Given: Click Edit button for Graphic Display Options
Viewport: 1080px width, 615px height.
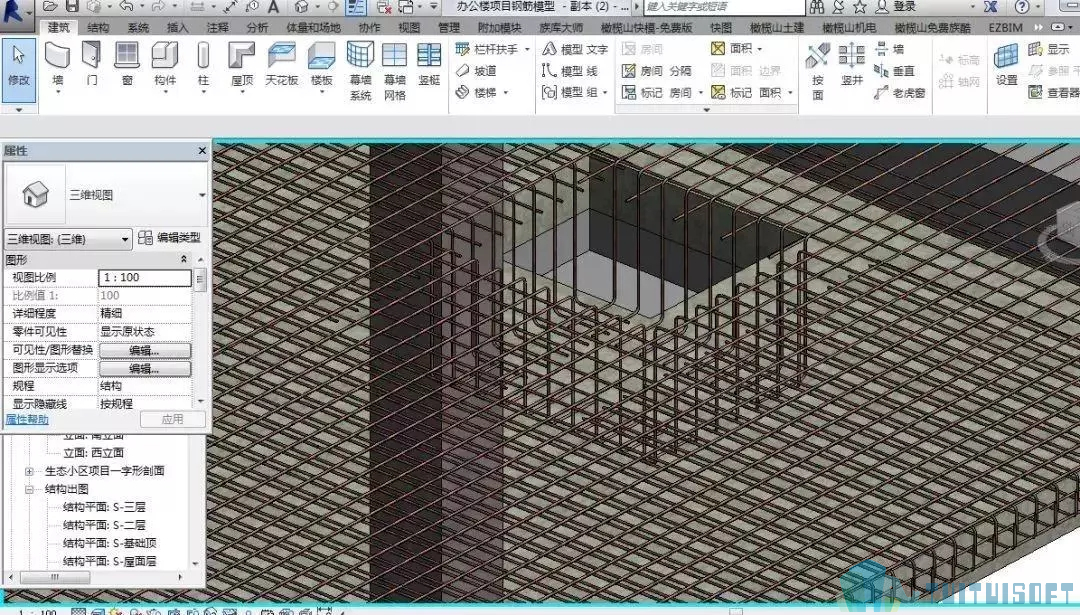Looking at the screenshot, I should 145,368.
